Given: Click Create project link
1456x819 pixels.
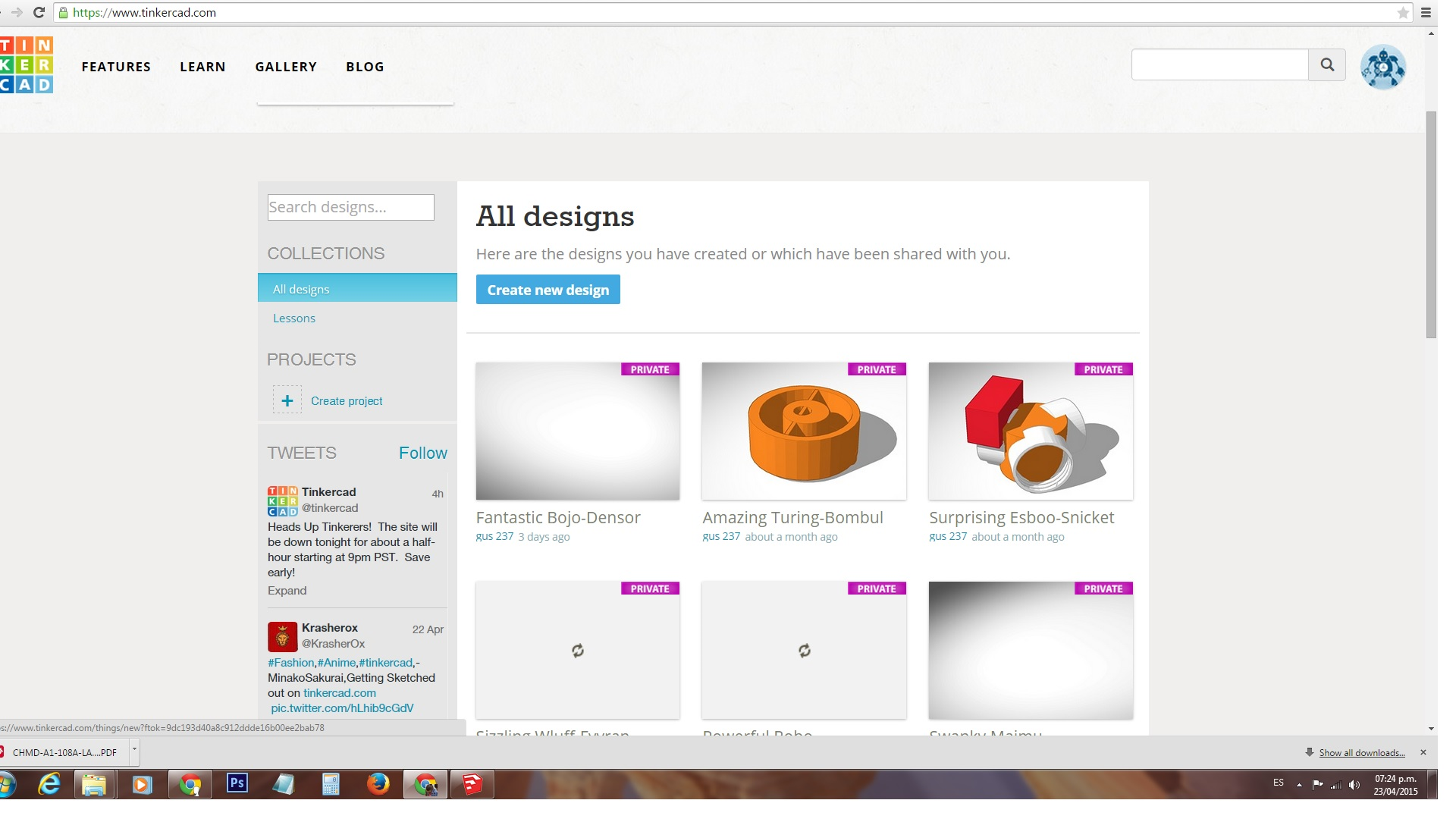Looking at the screenshot, I should [x=347, y=401].
